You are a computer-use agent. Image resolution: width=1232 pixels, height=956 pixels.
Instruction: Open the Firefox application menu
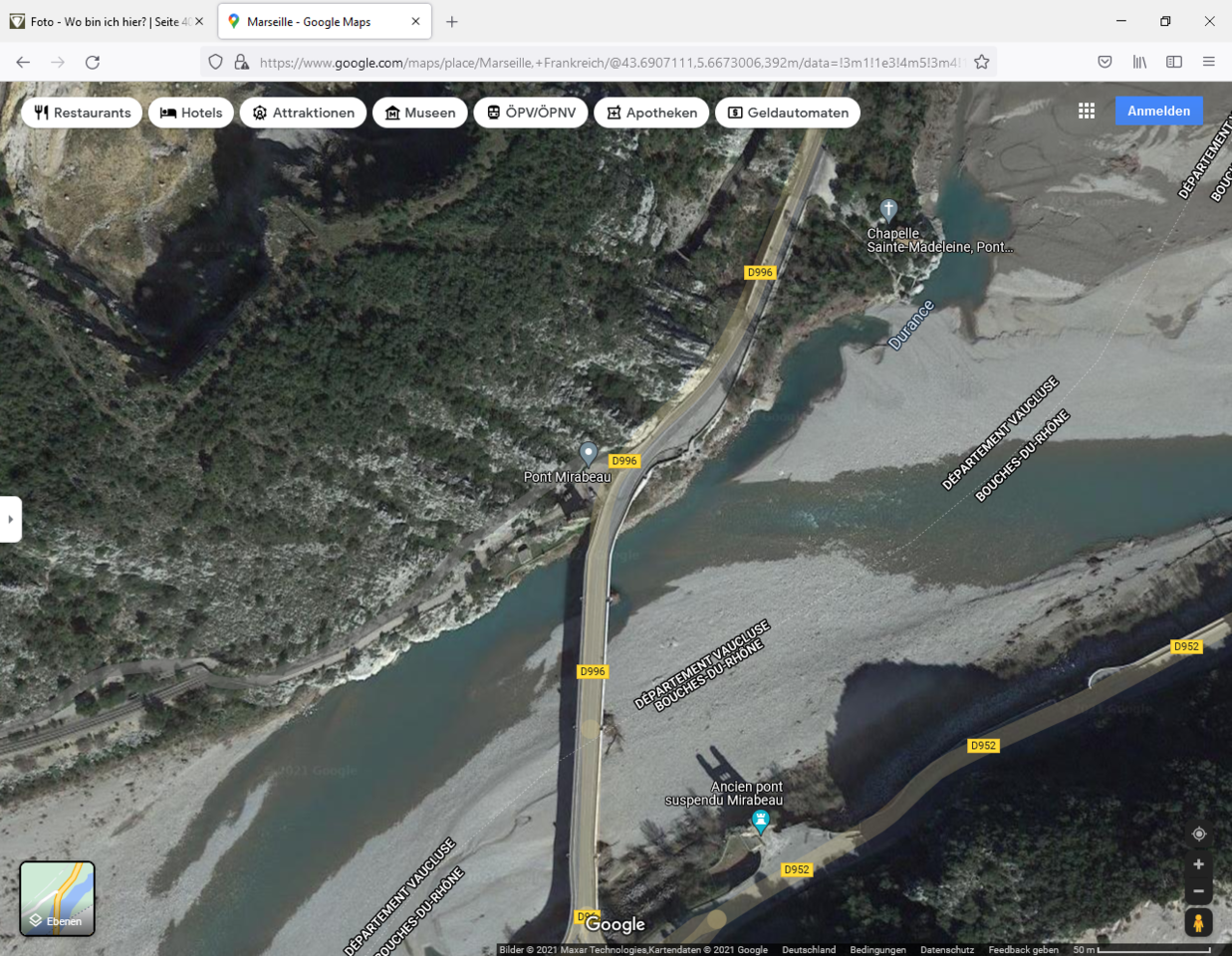coord(1208,62)
